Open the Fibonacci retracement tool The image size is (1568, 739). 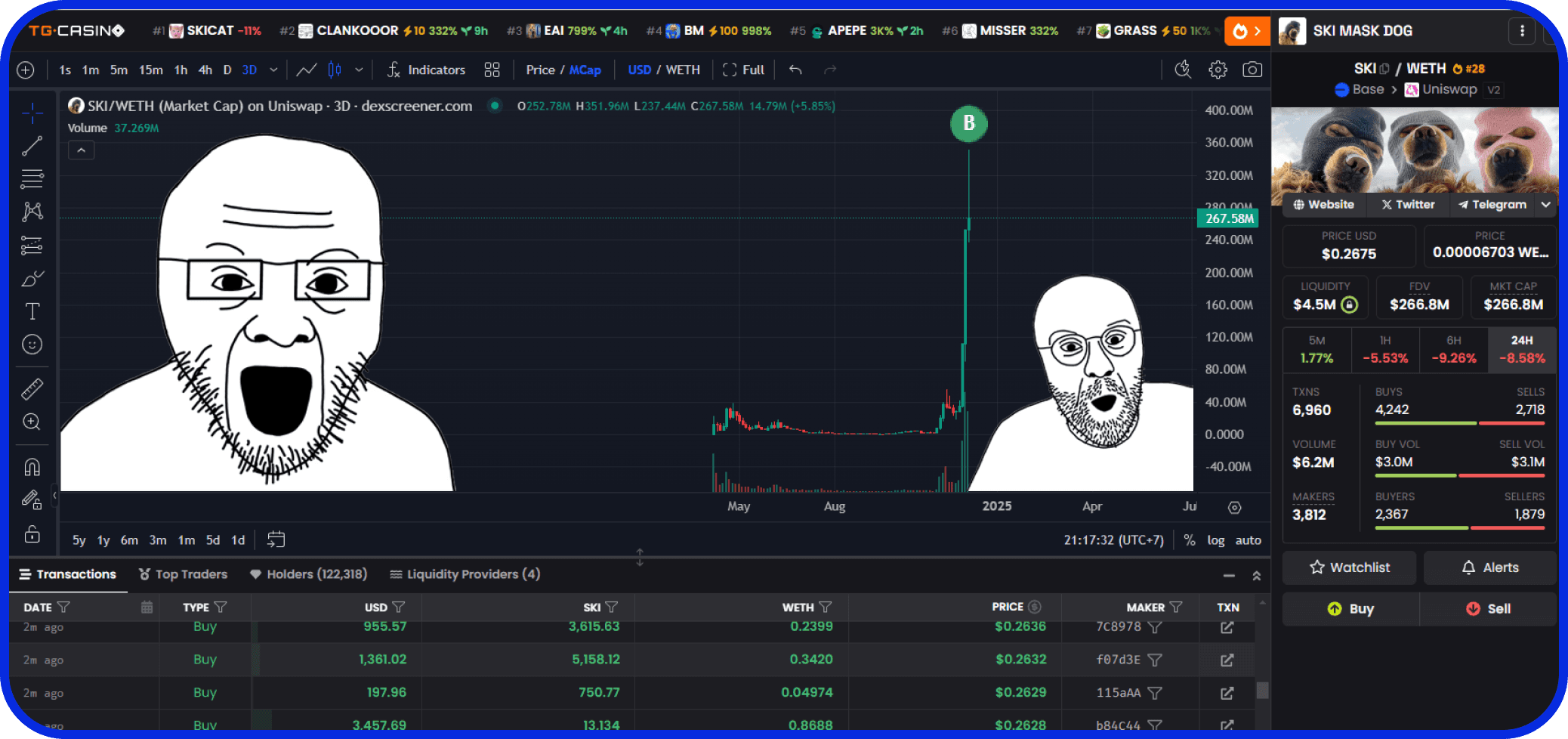pos(32,179)
